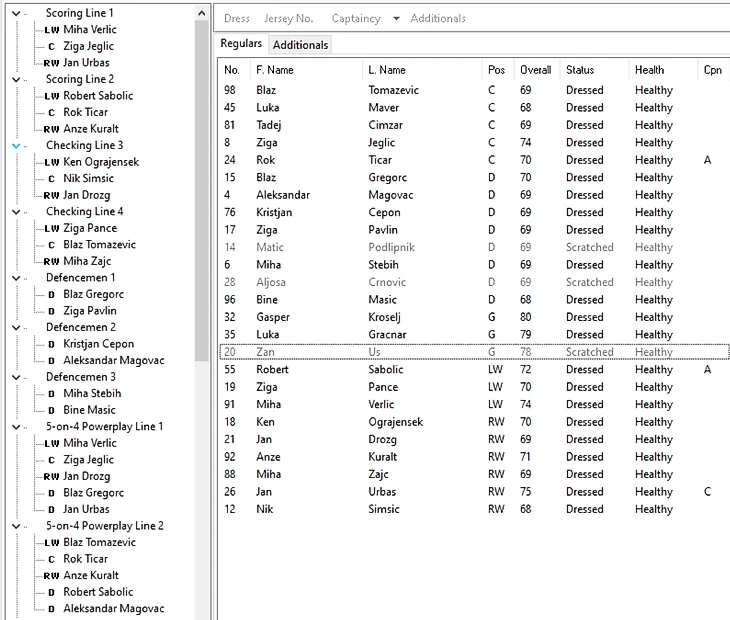
Task: Click D position icon beside Bine Masic
Action: point(52,410)
